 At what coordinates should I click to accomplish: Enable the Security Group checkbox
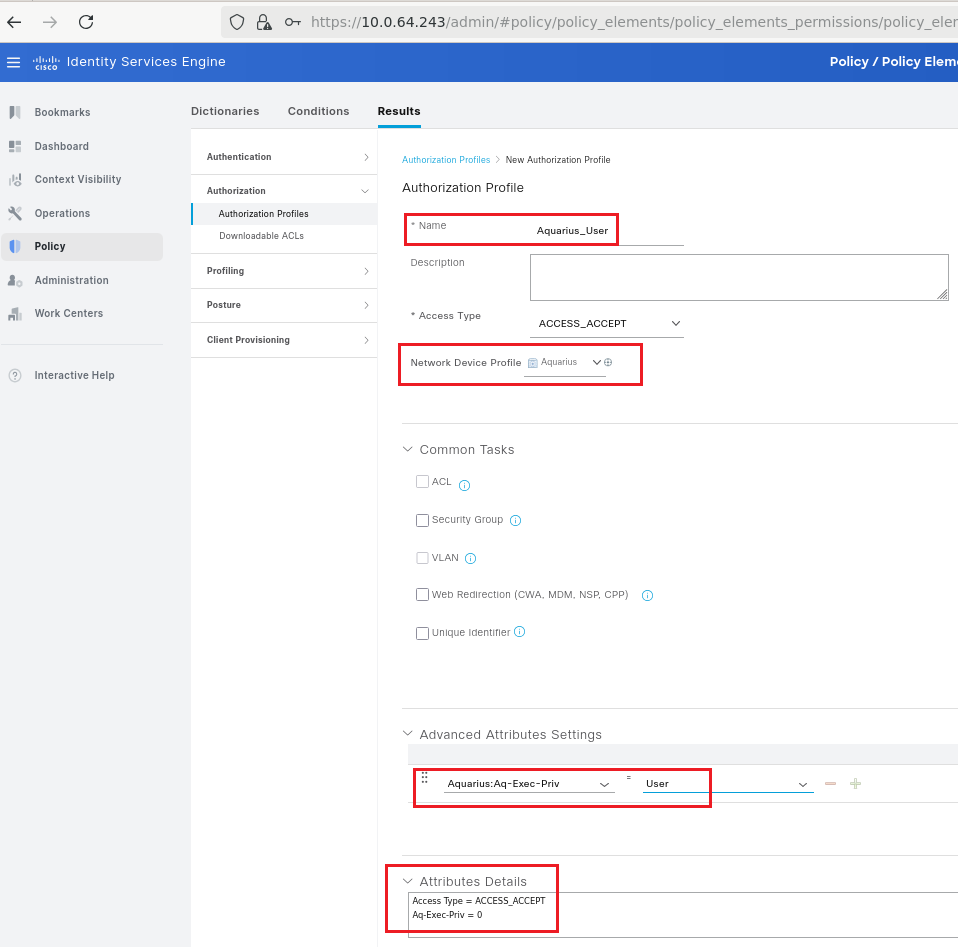tap(422, 521)
